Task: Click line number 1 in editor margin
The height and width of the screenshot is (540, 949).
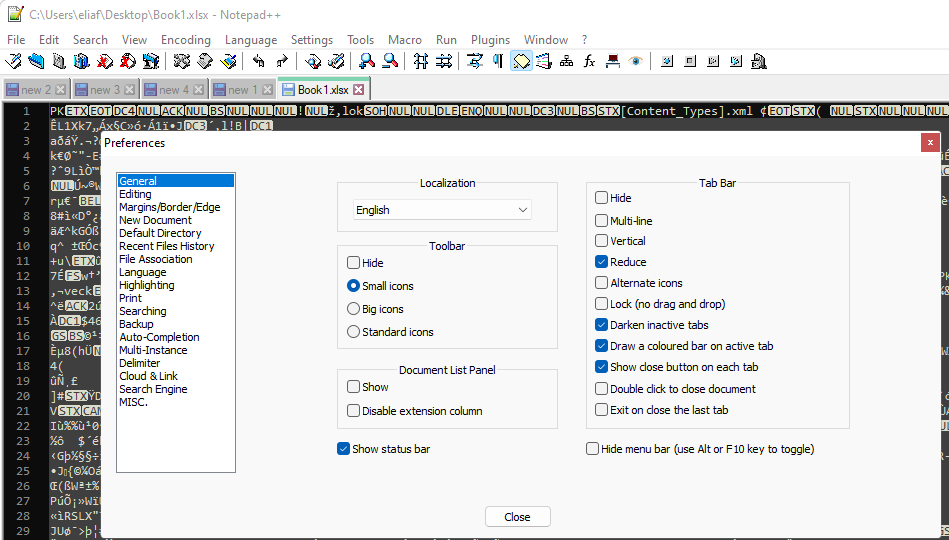Action: 26,111
